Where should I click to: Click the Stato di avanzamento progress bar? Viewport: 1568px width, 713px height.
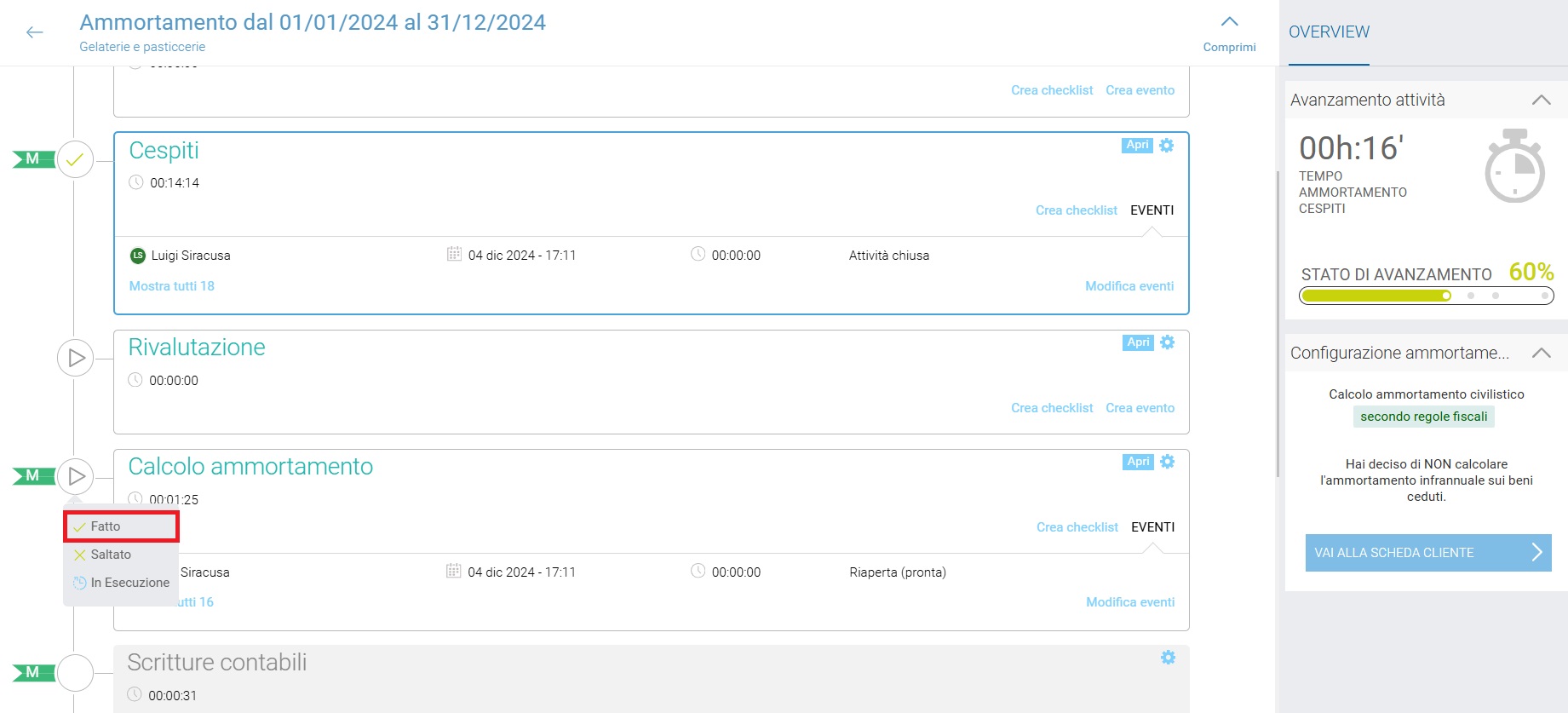[1427, 296]
